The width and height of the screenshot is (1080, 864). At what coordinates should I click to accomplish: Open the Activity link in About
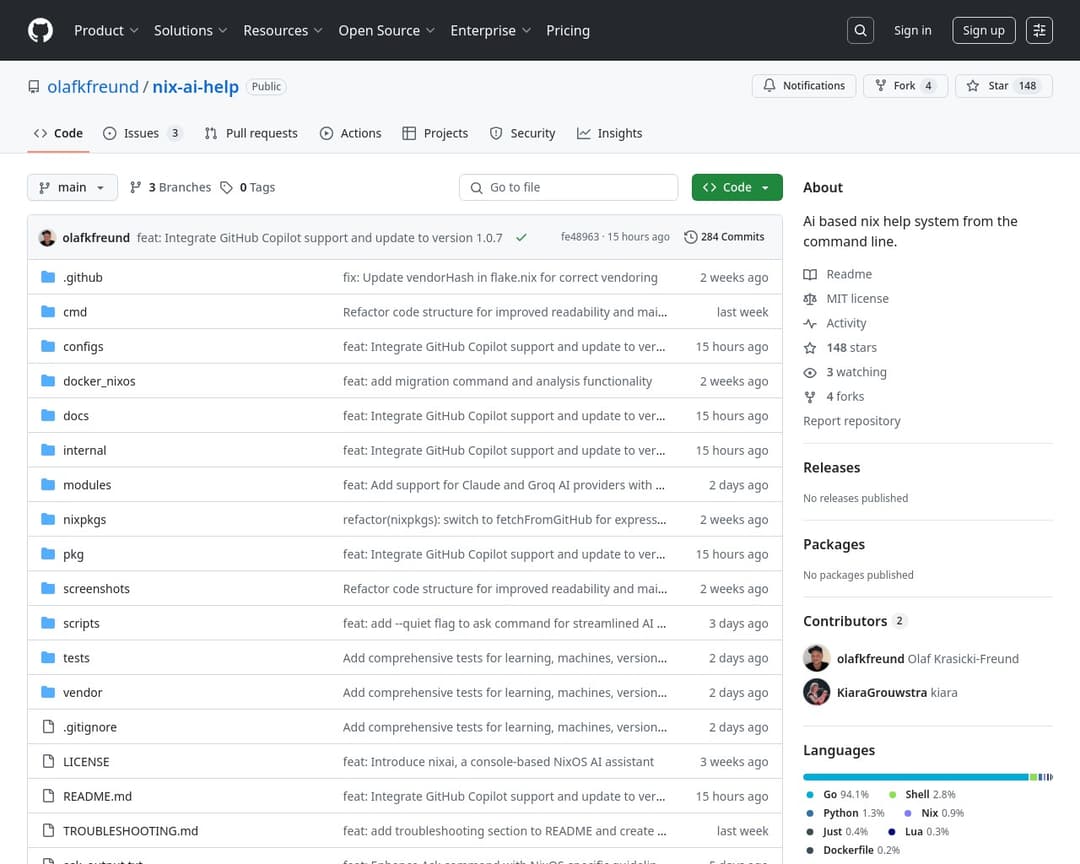[835, 323]
